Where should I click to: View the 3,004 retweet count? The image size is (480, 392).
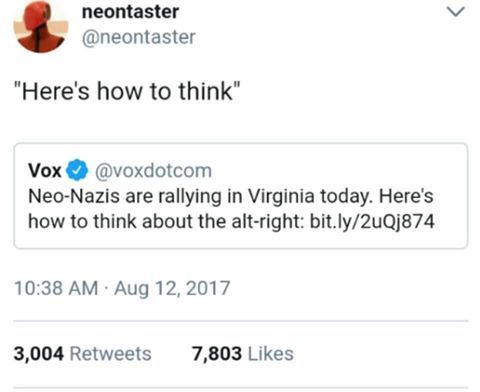pyautogui.click(x=39, y=354)
